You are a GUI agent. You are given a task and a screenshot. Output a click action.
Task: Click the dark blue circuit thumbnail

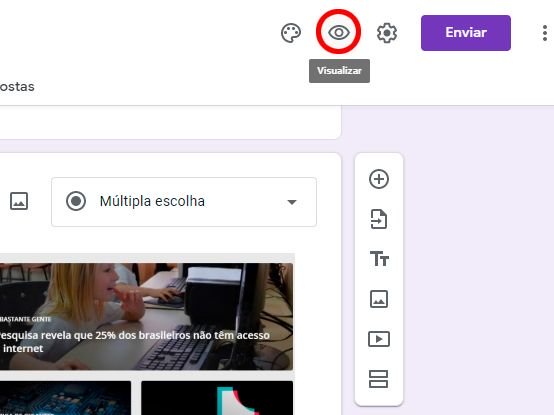point(65,398)
